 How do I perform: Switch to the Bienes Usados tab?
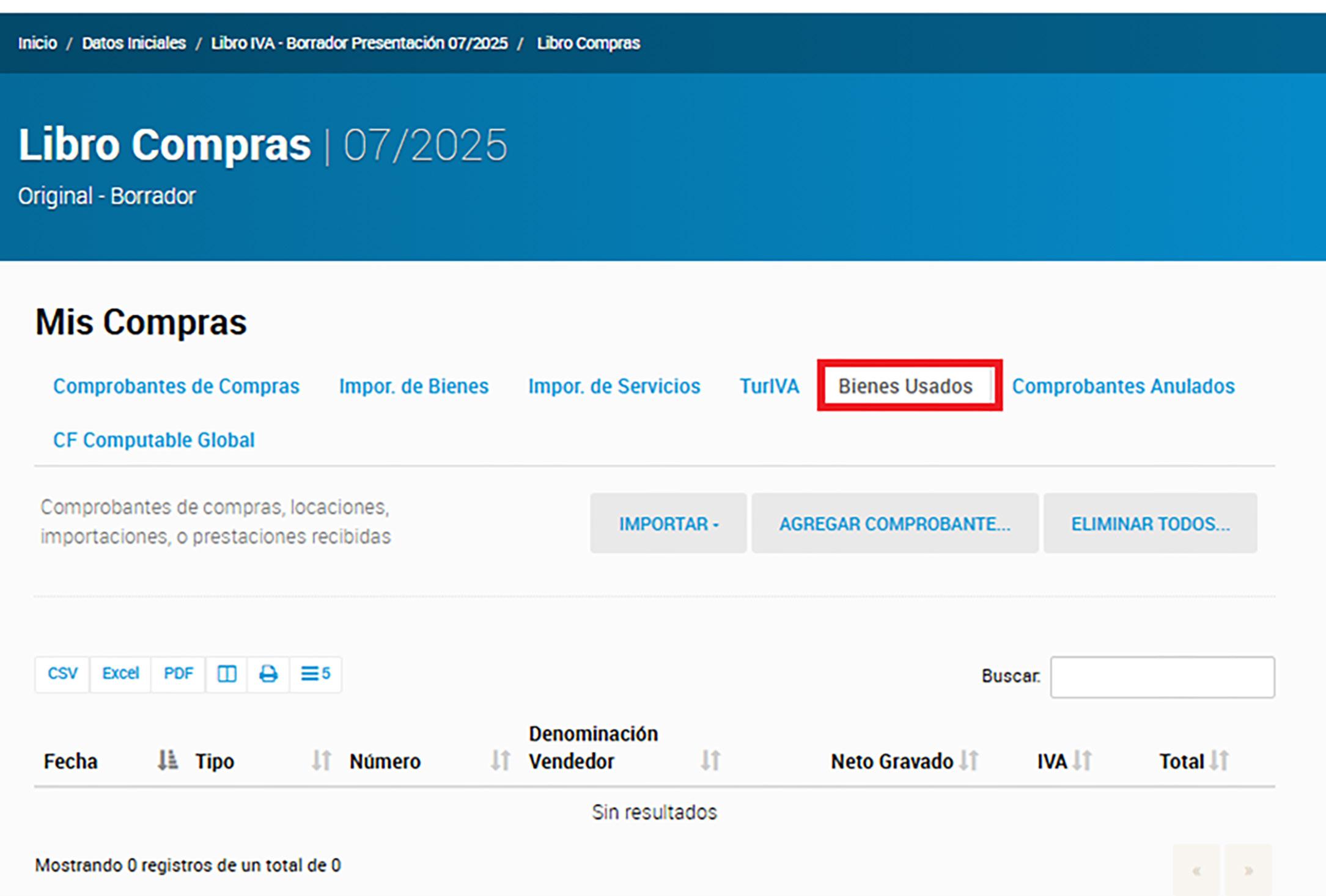point(905,386)
